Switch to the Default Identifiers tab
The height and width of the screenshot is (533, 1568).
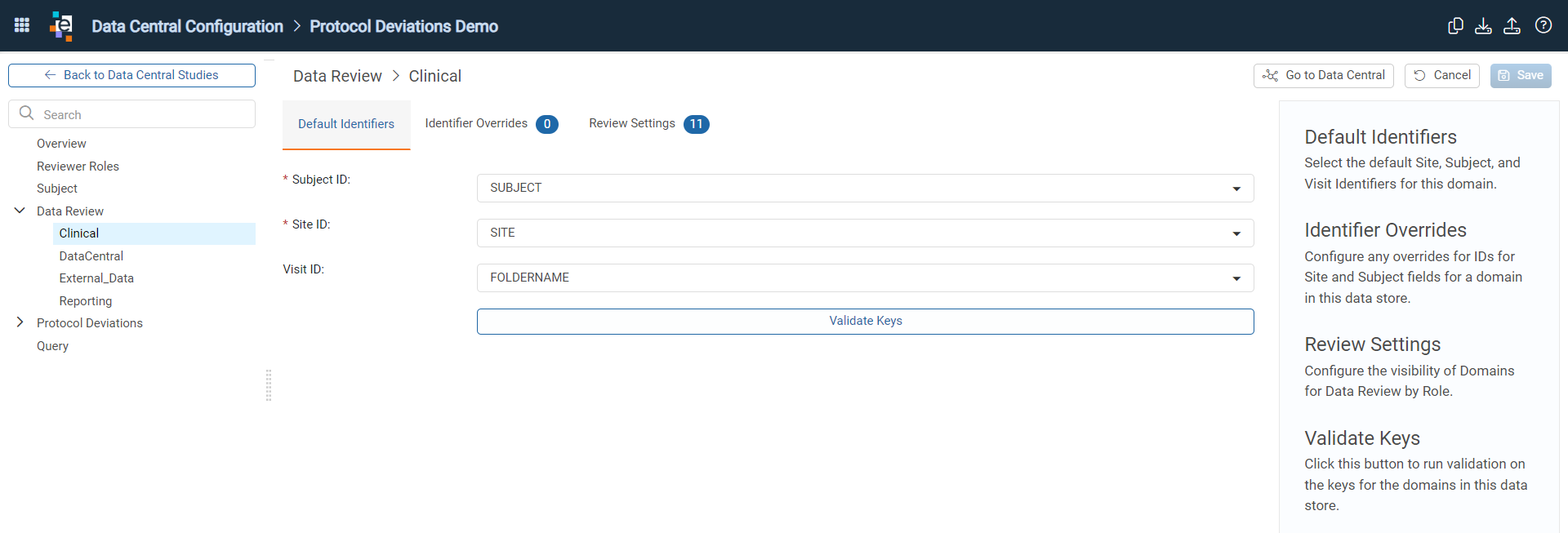(x=346, y=124)
